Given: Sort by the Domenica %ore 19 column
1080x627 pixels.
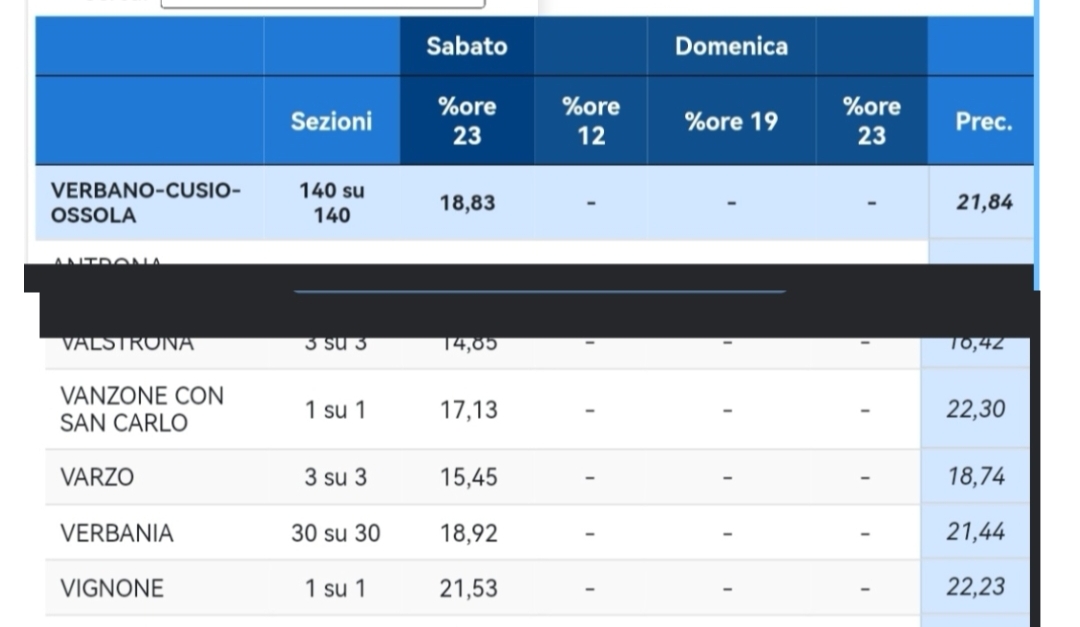Looking at the screenshot, I should (731, 120).
